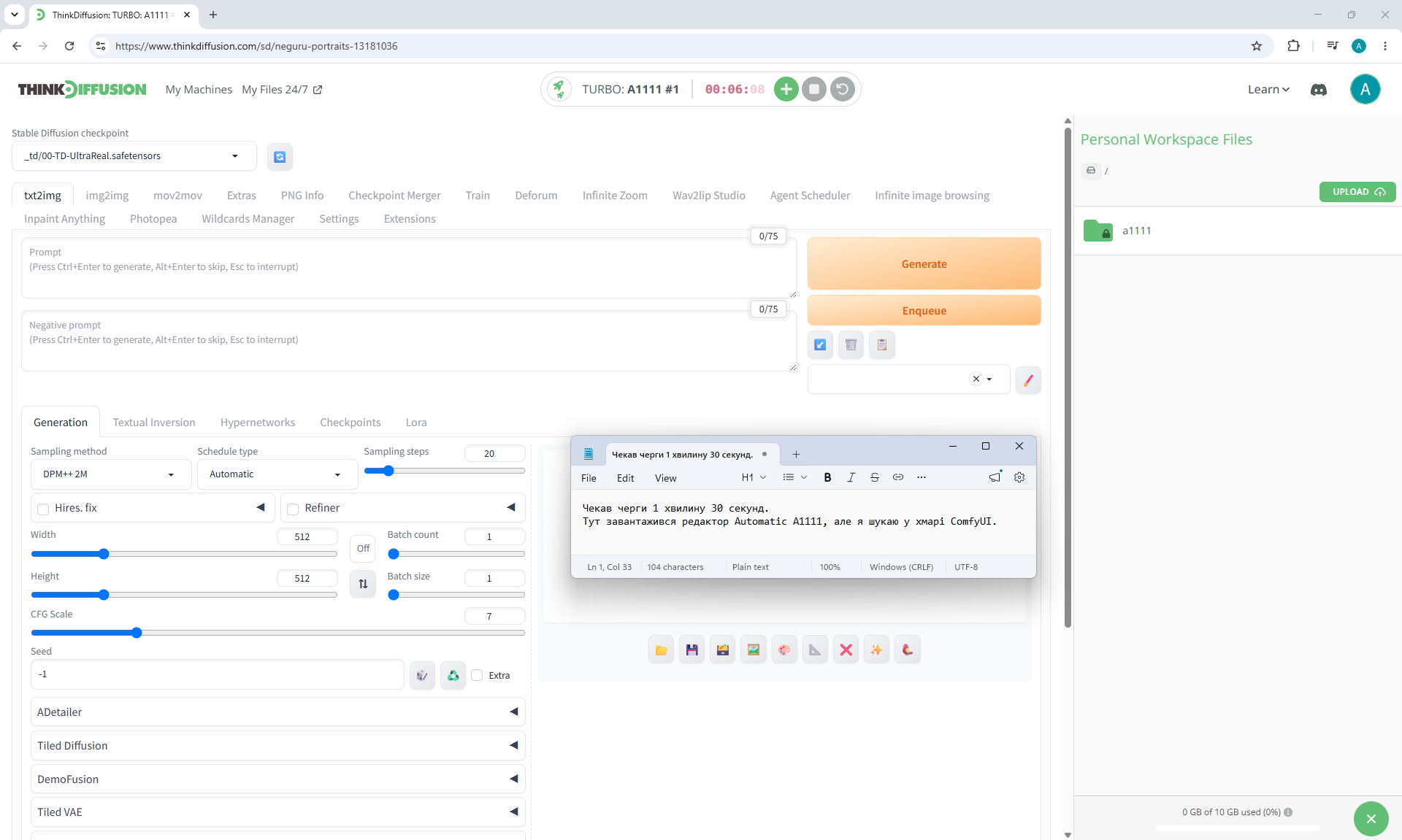1402x840 pixels.
Task: Click the Enqueue button
Action: click(924, 311)
